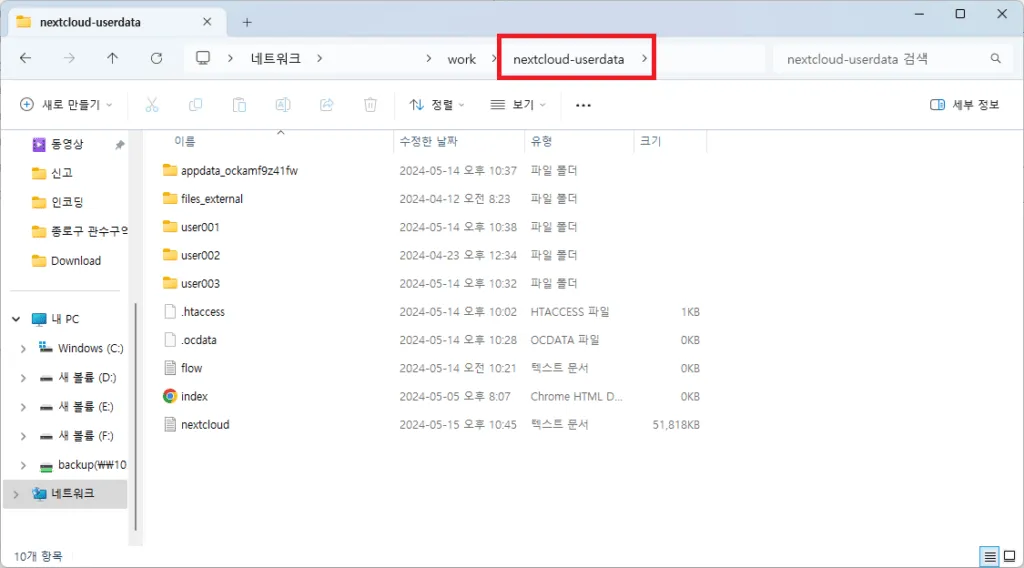Sort by 크기 column header
Viewport: 1024px width, 568px height.
(x=650, y=141)
